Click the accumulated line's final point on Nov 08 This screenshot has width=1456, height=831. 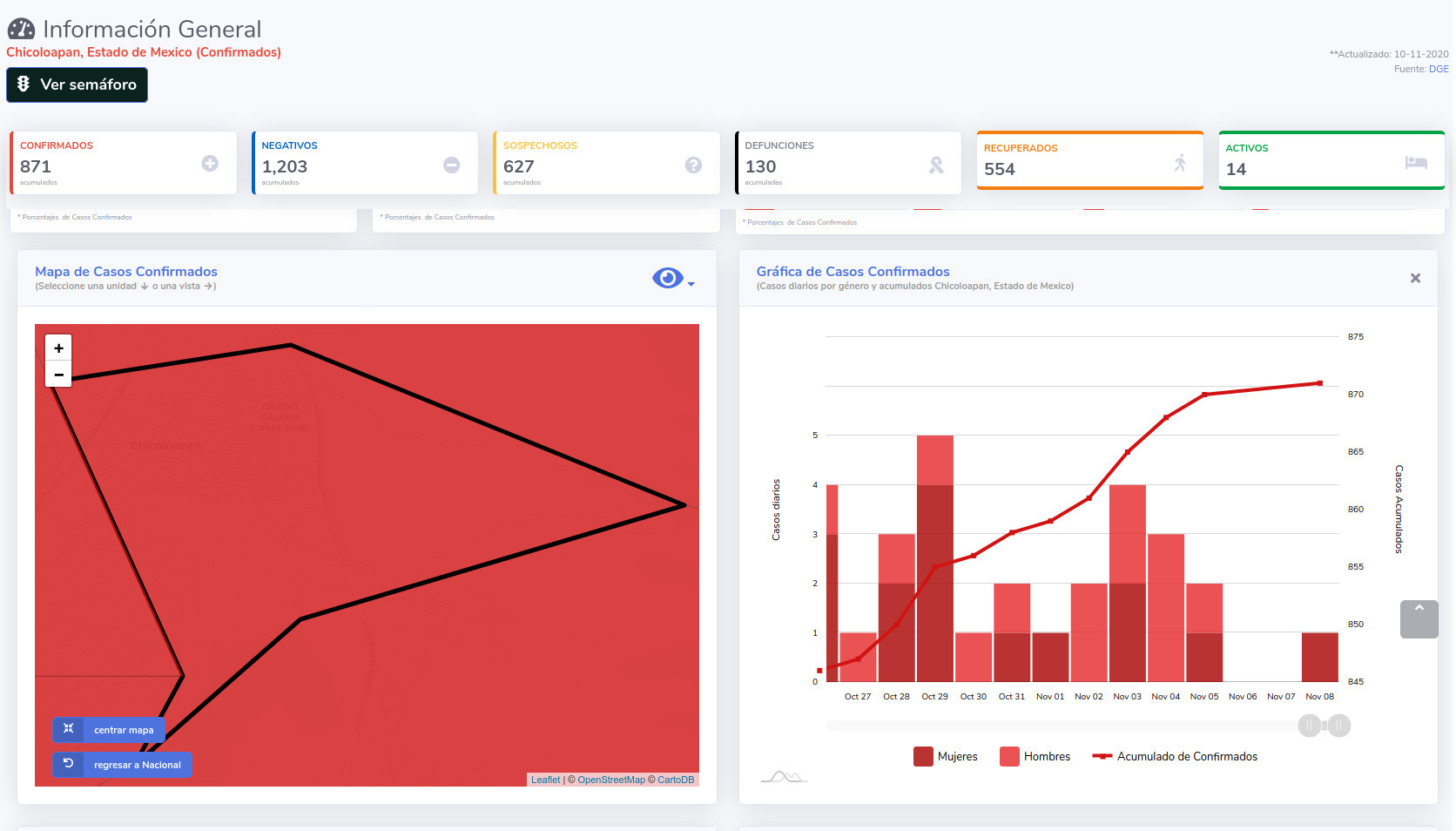1320,383
